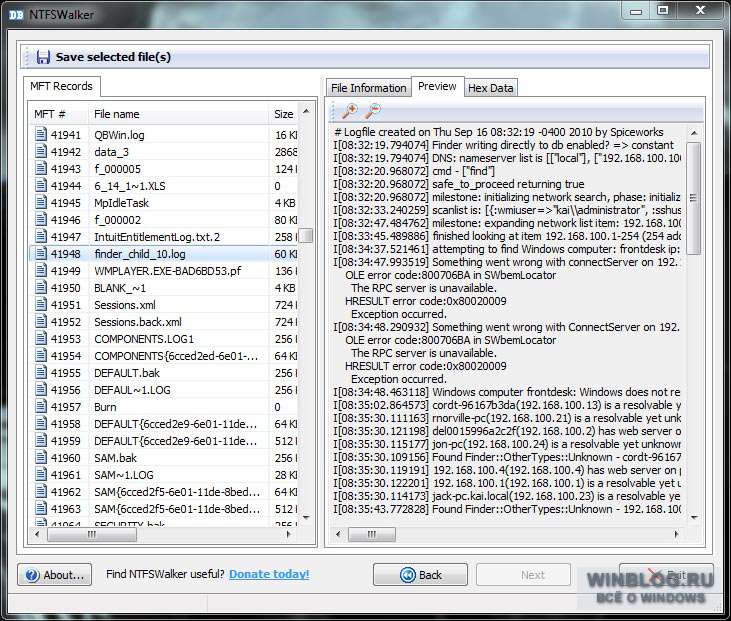Click file list scroll up arrow
Screen dimensions: 731x621
click(x=306, y=111)
